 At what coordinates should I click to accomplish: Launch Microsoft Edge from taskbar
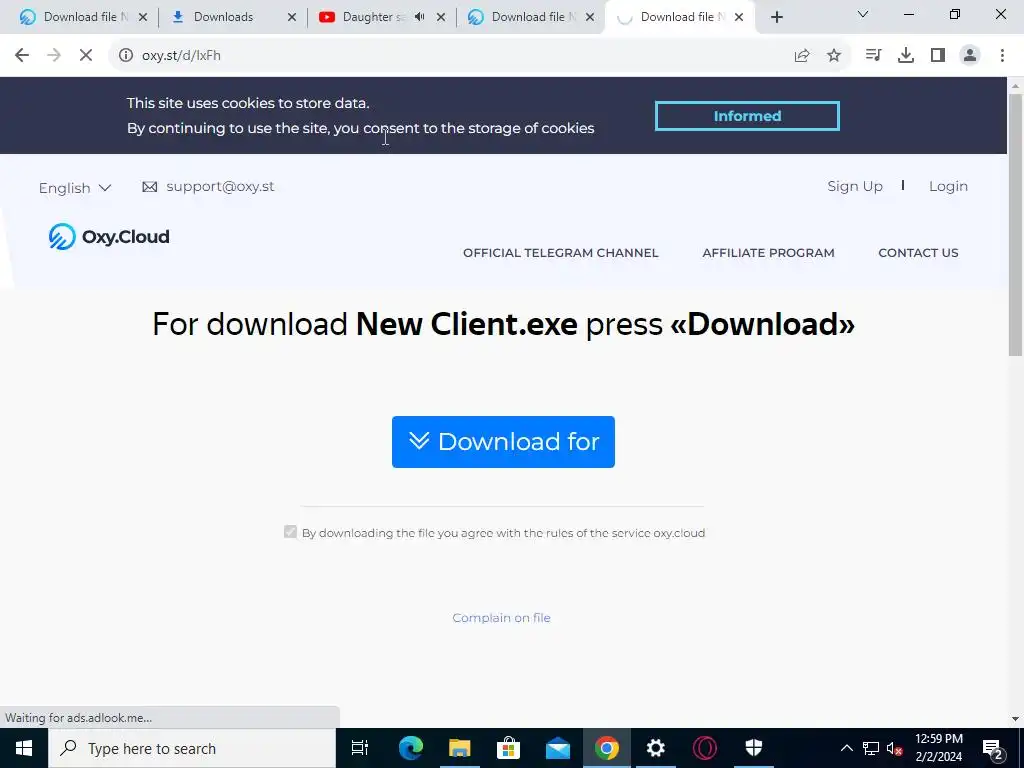(411, 748)
